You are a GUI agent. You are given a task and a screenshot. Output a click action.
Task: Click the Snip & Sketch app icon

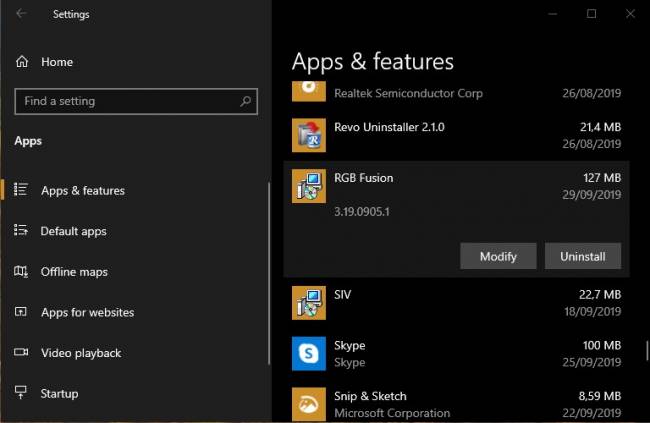[x=310, y=403]
